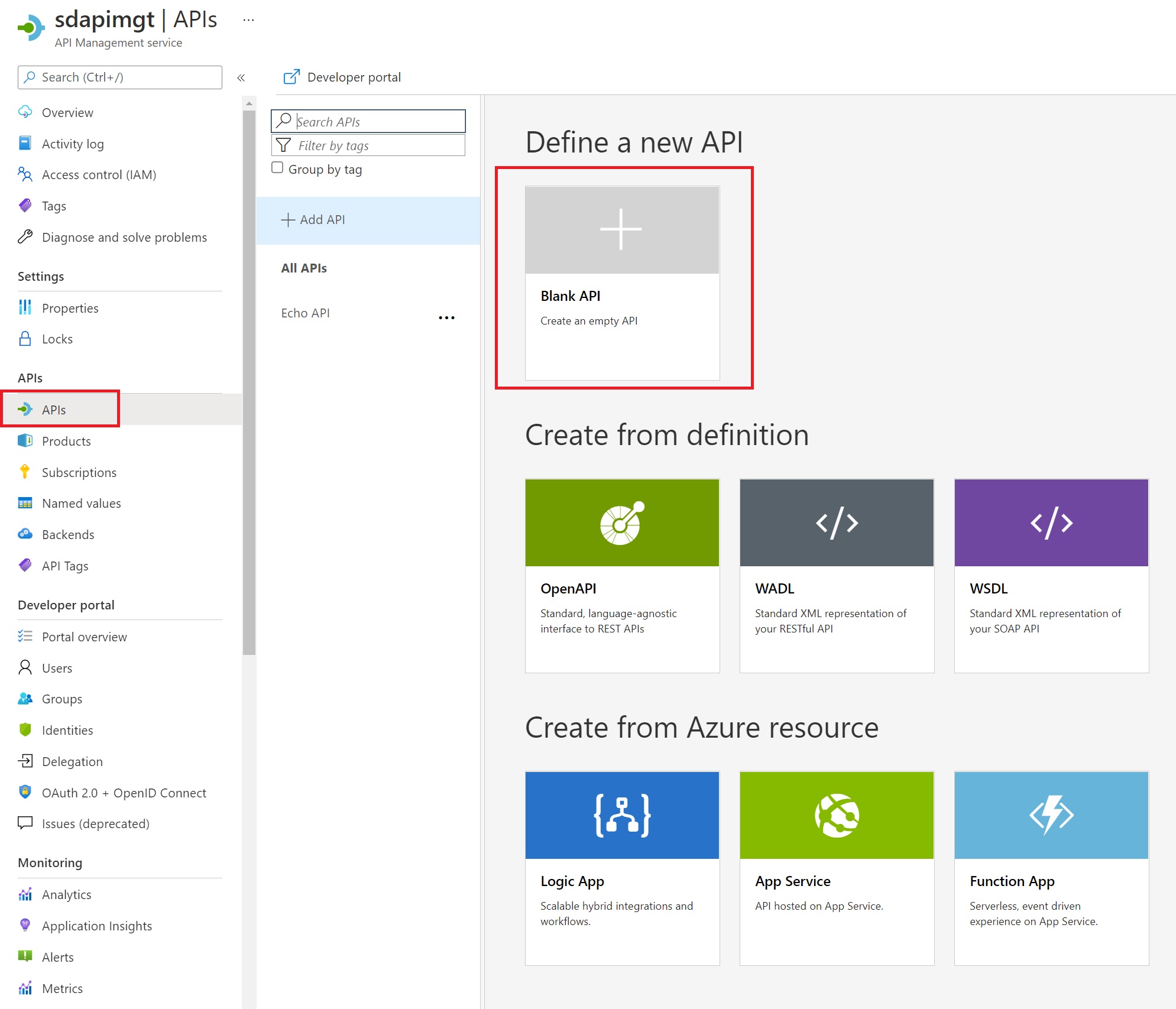Go to Subscriptions in the sidebar
The width and height of the screenshot is (1176, 1009).
point(79,472)
